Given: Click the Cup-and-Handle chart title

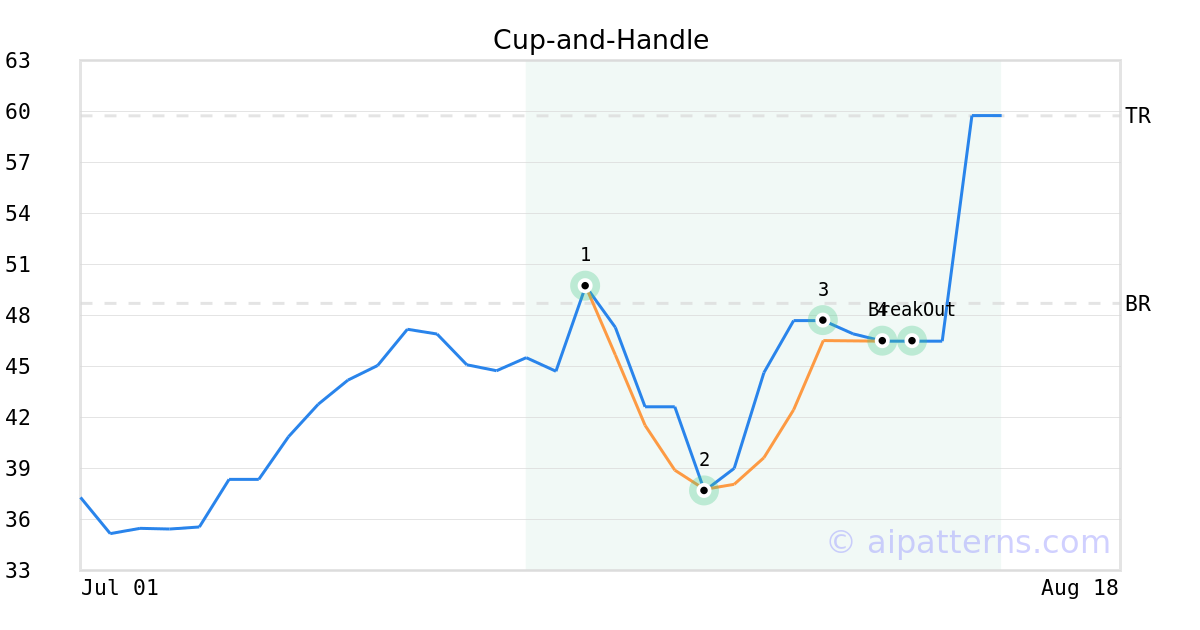Looking at the screenshot, I should (601, 41).
